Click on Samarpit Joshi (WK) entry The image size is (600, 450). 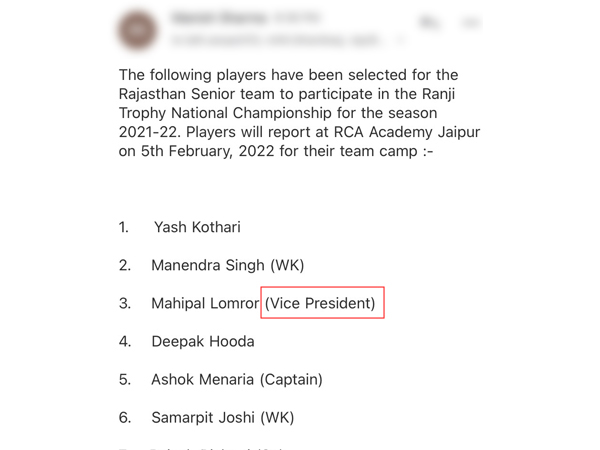tap(222, 417)
